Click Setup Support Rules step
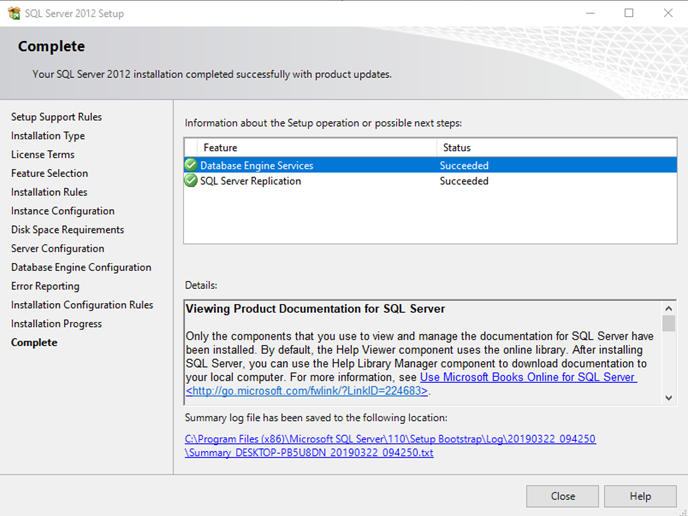This screenshot has width=688, height=516. [56, 117]
